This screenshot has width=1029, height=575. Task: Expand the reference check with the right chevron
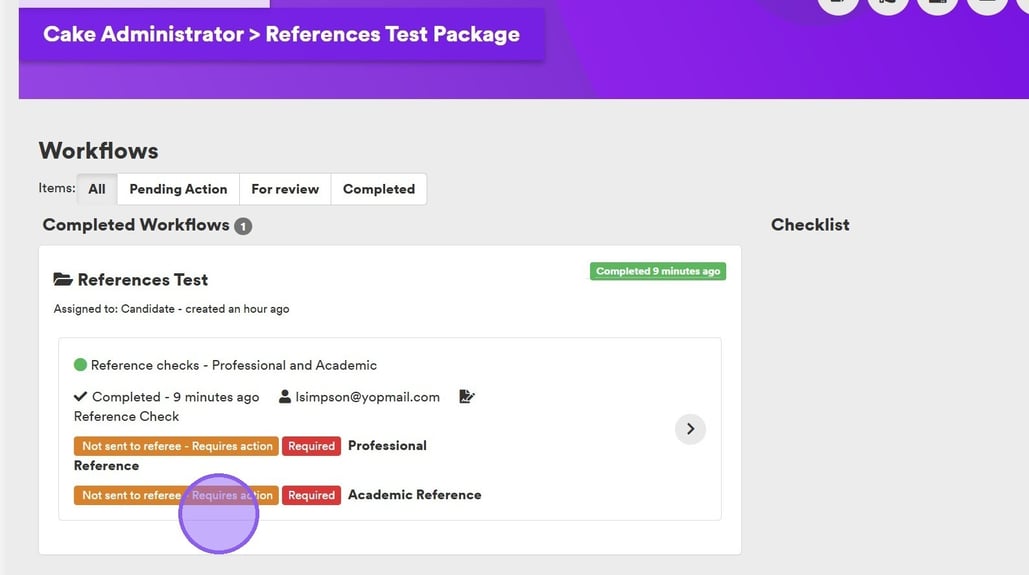(690, 429)
